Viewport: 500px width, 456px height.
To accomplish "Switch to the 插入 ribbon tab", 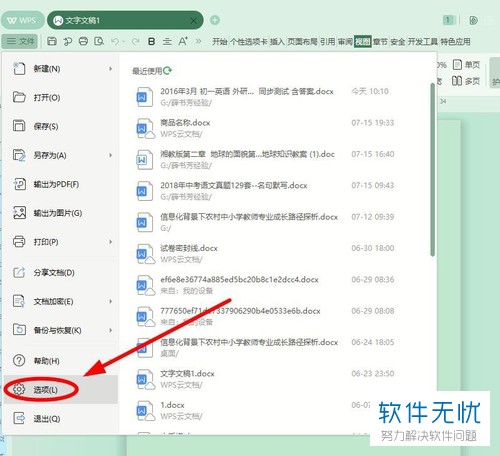I will [x=277, y=42].
